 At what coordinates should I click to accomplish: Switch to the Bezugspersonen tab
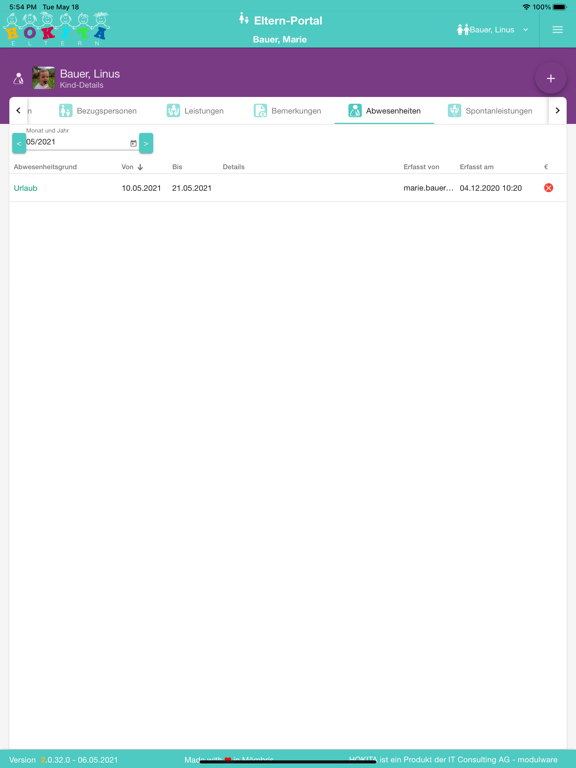coord(98,111)
